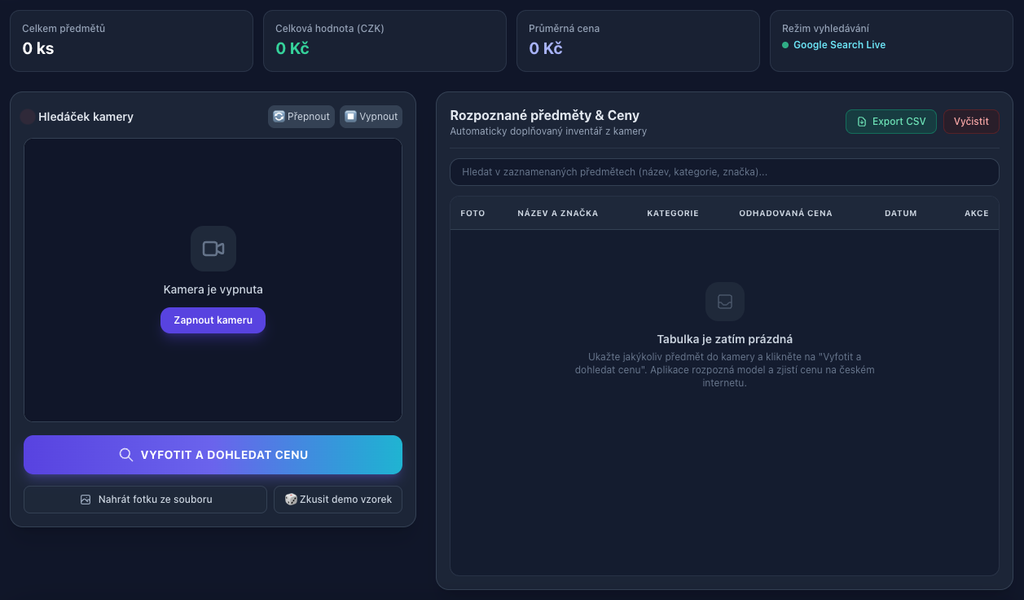Screen dimensions: 1024x600
Task: Try the Zkusit demo vzorek button
Action: [338, 499]
